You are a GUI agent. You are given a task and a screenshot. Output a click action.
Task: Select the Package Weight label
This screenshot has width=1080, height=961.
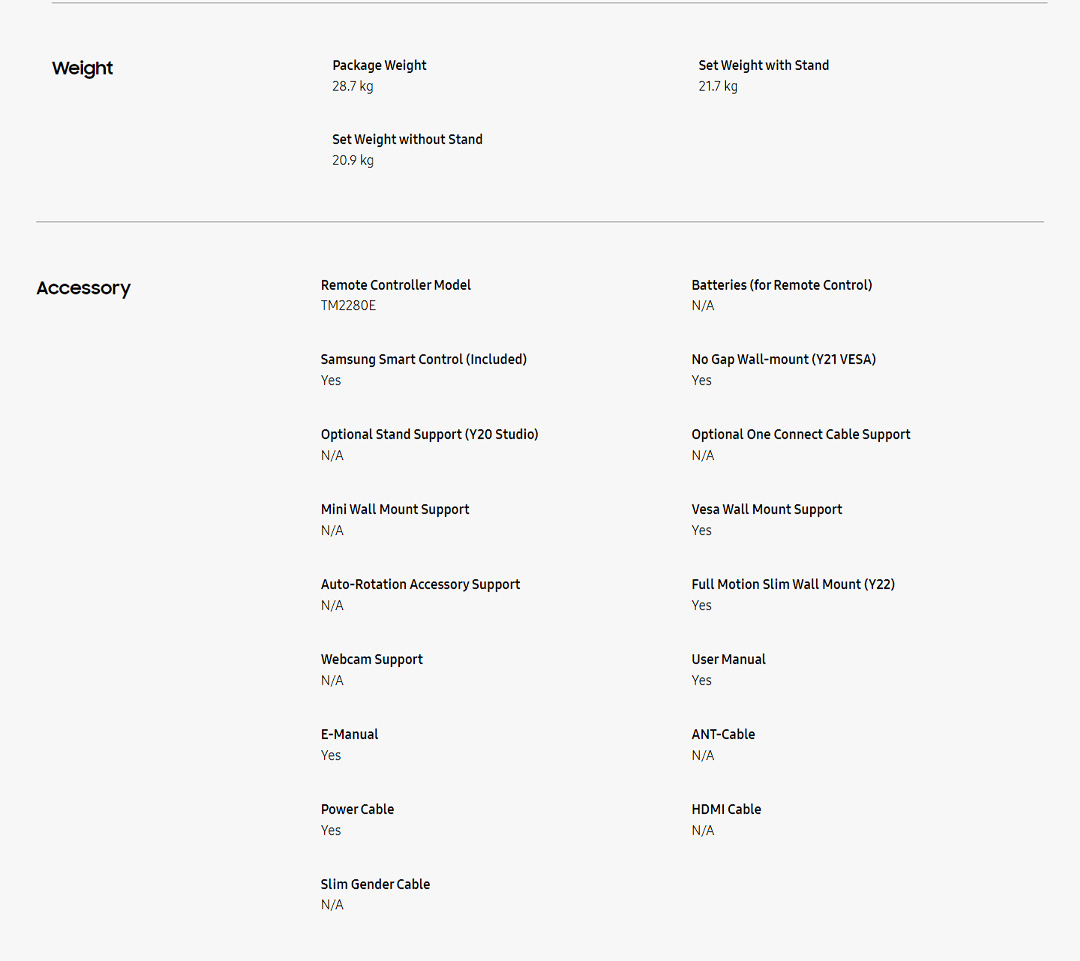click(379, 66)
